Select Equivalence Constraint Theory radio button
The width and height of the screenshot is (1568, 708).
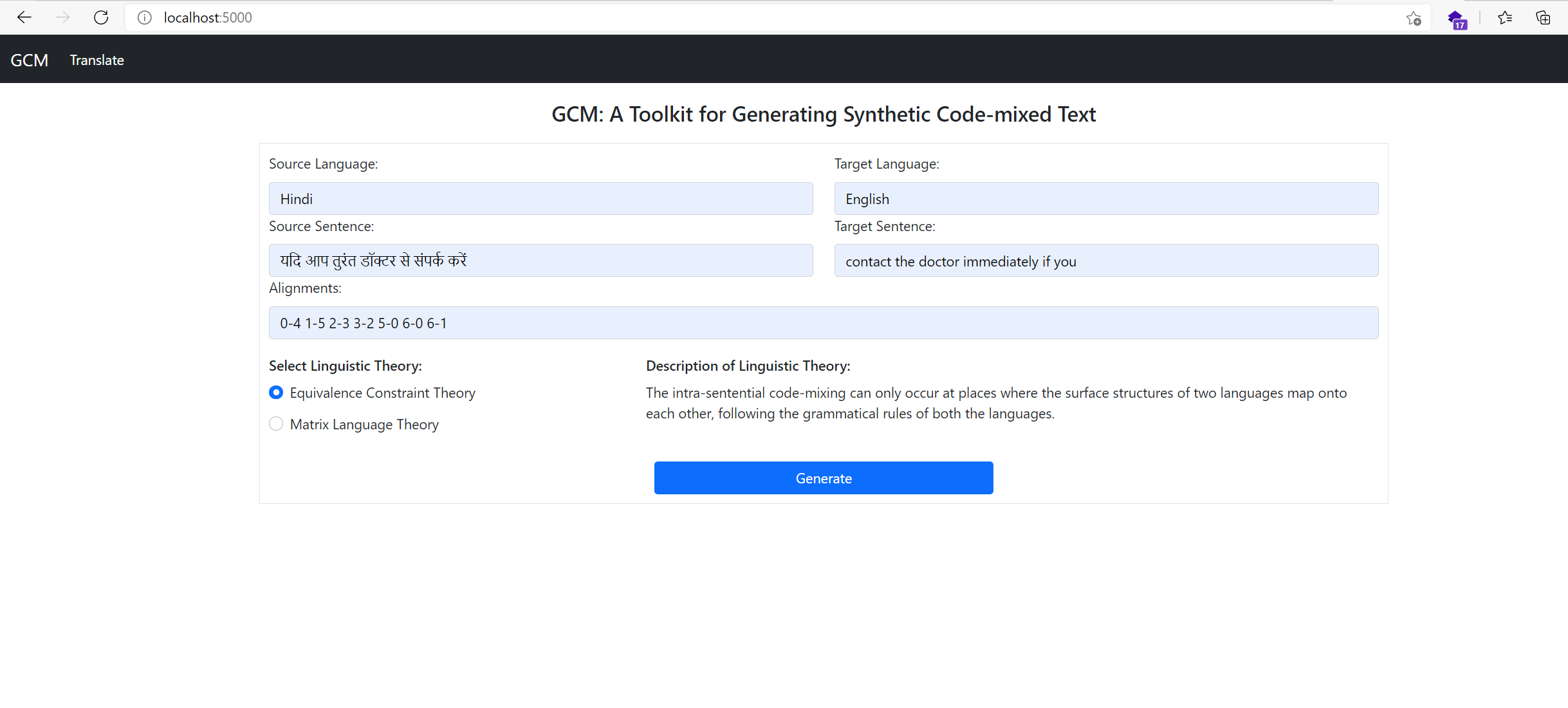[x=276, y=392]
